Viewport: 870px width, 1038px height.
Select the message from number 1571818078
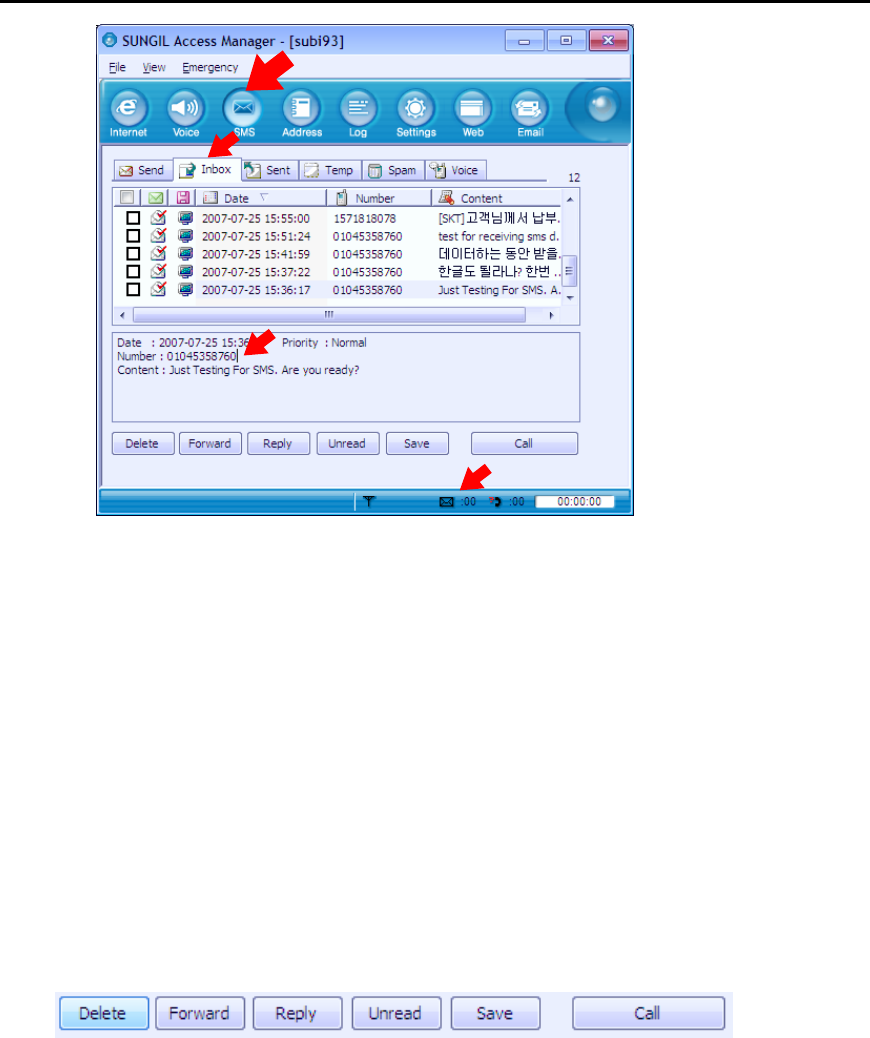coord(338,218)
